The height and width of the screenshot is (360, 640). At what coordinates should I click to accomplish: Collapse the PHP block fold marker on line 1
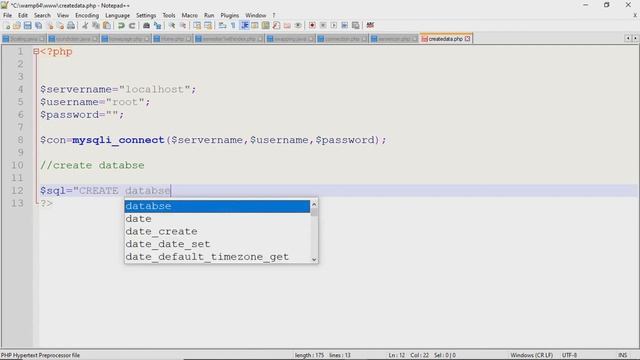(x=36, y=51)
